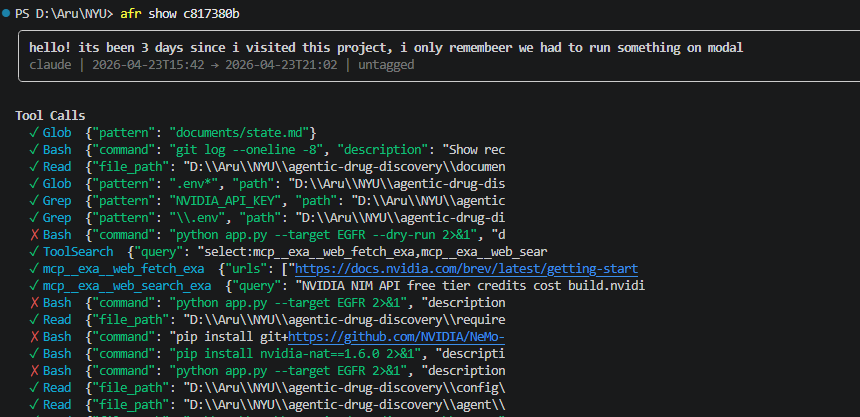Click the command text 'afr show c817380b'
Screen dimensions: 860x417
point(180,14)
